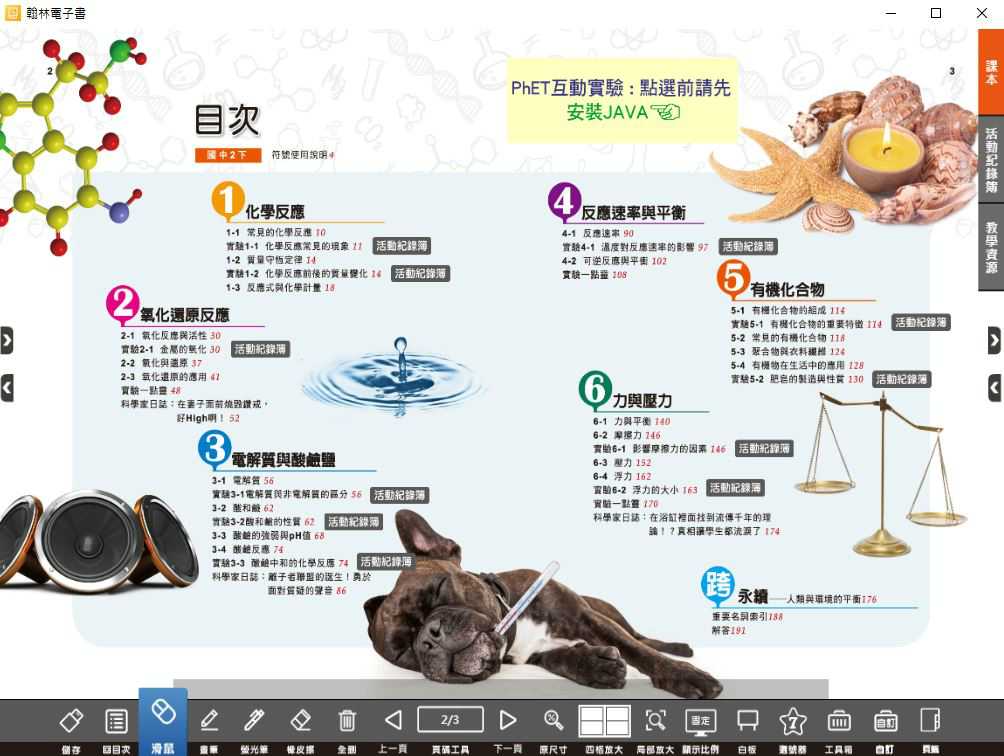1004x756 pixels.
Task: Open the 回目次 table of contents icon
Action: (x=116, y=721)
